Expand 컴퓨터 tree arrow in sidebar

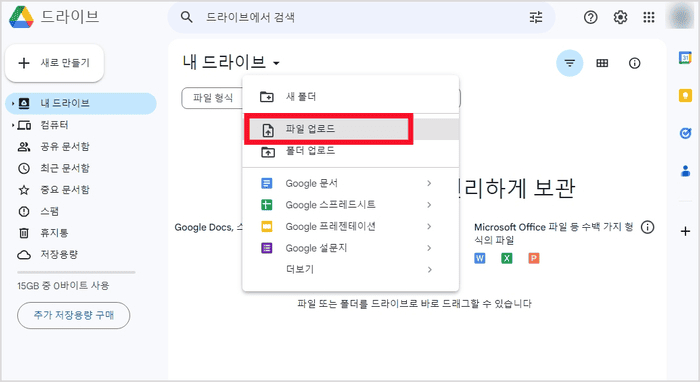[13, 125]
